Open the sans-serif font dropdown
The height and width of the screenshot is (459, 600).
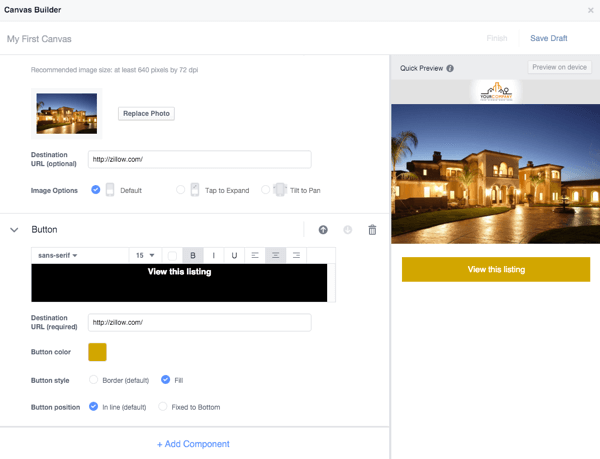(58, 255)
